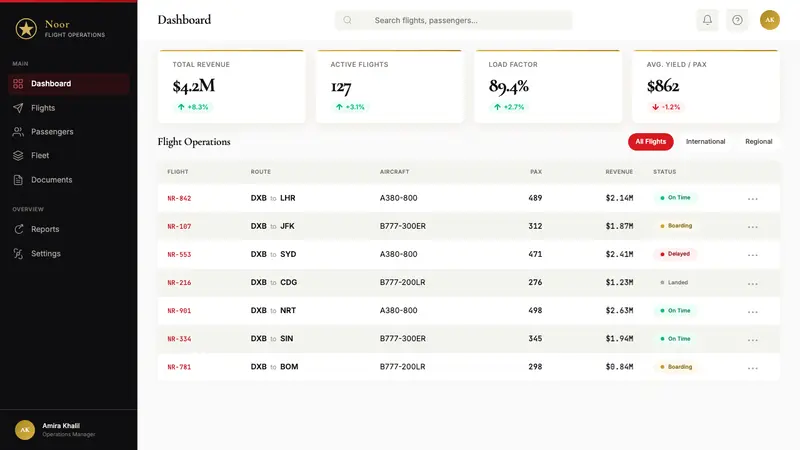Click the search magnifier icon
The height and width of the screenshot is (450, 800).
pyautogui.click(x=347, y=20)
